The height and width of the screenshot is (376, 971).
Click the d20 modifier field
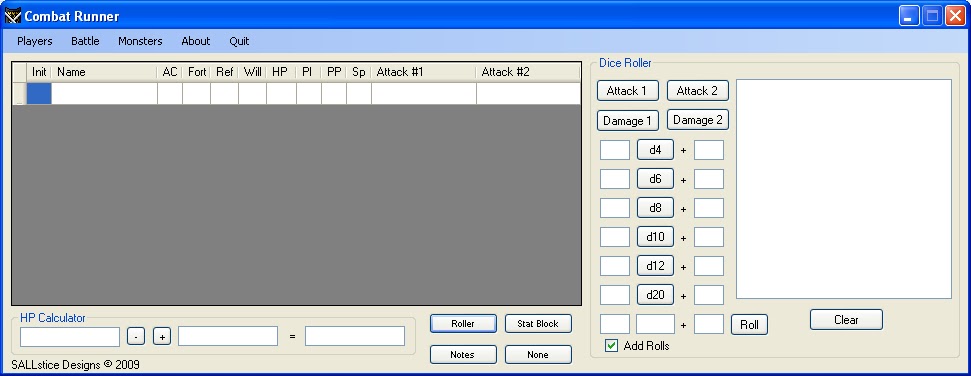(x=709, y=295)
